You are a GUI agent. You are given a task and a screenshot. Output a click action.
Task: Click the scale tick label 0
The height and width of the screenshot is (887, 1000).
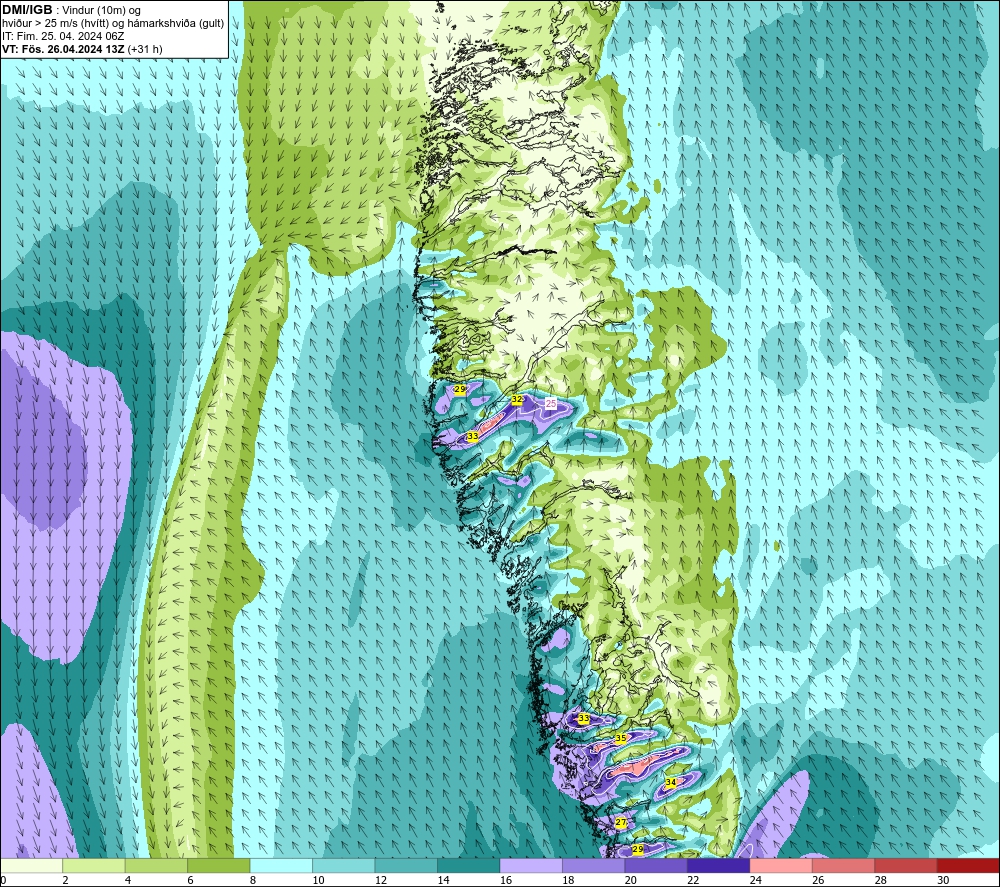click(x=4, y=880)
